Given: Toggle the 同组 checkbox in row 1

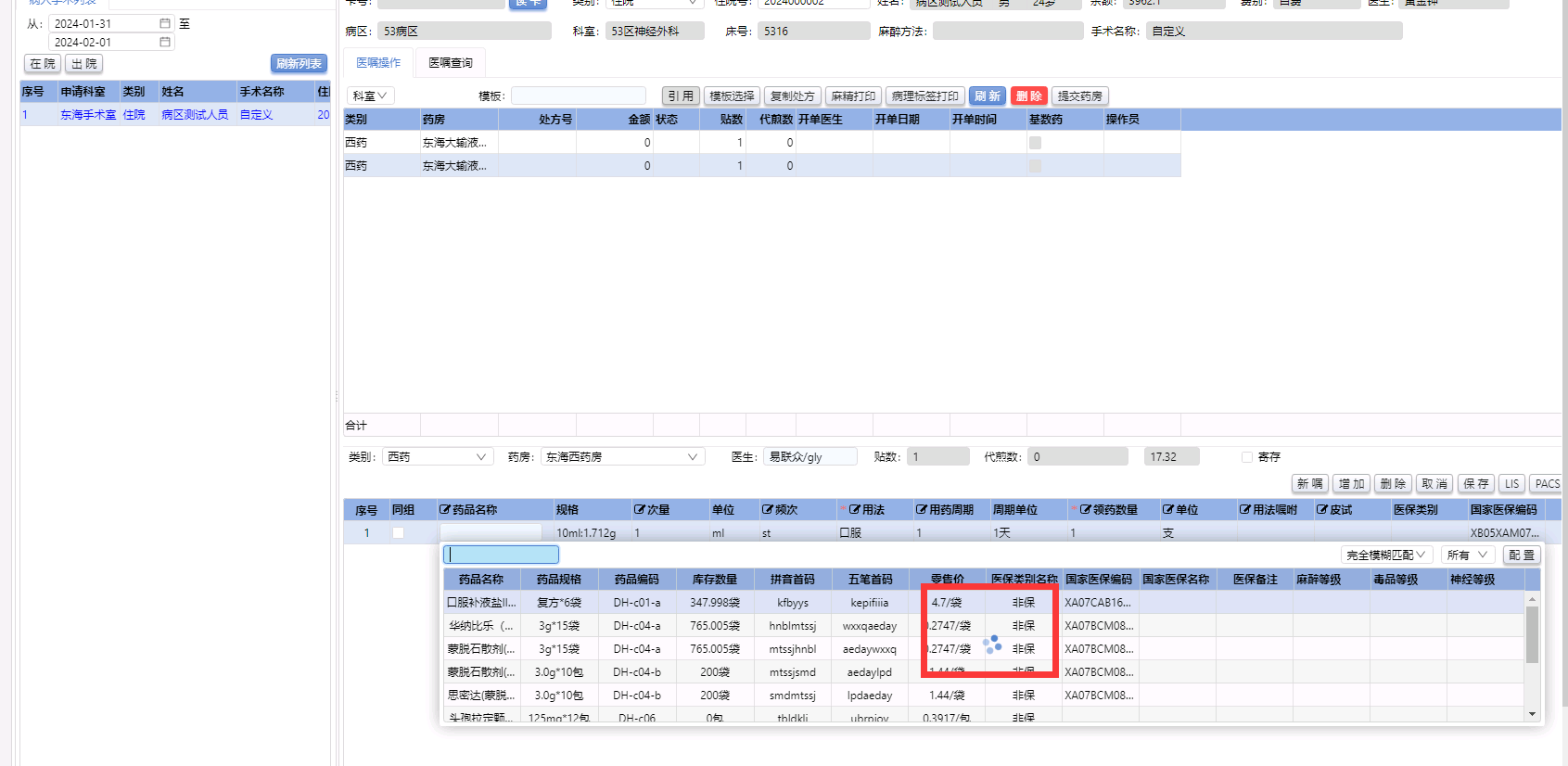Looking at the screenshot, I should tap(398, 533).
